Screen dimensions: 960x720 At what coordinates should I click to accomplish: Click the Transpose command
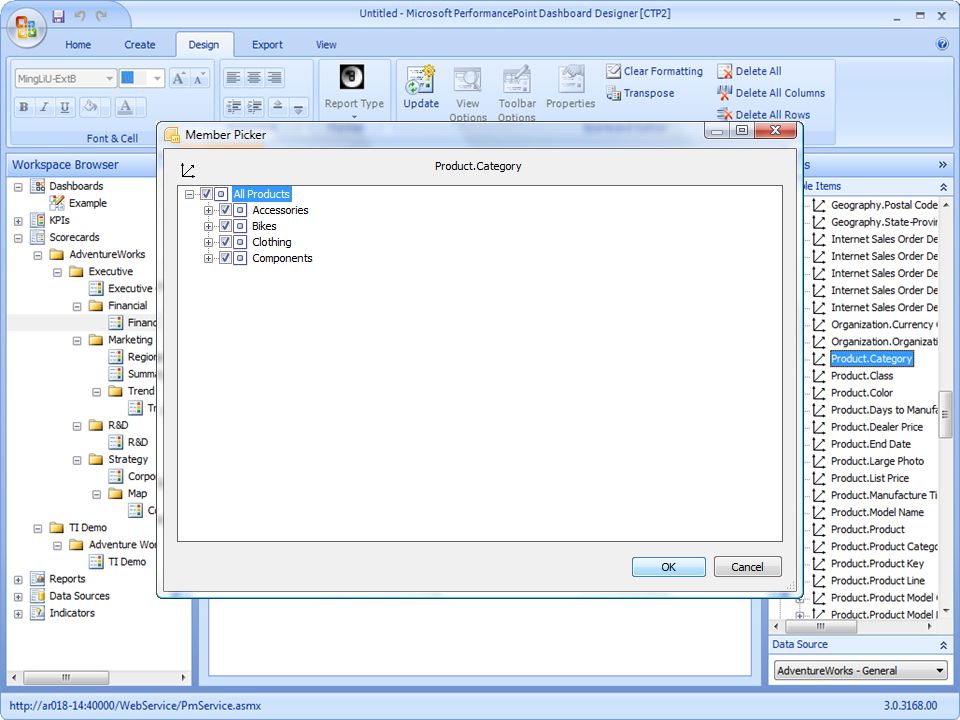coord(640,93)
